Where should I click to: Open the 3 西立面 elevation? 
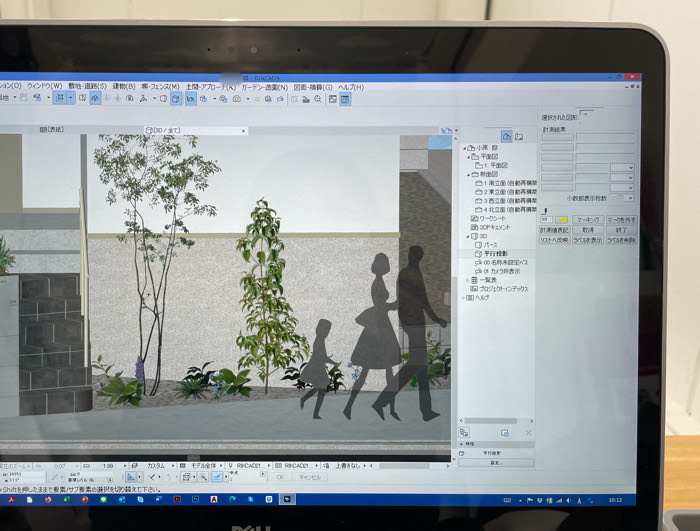pos(506,201)
